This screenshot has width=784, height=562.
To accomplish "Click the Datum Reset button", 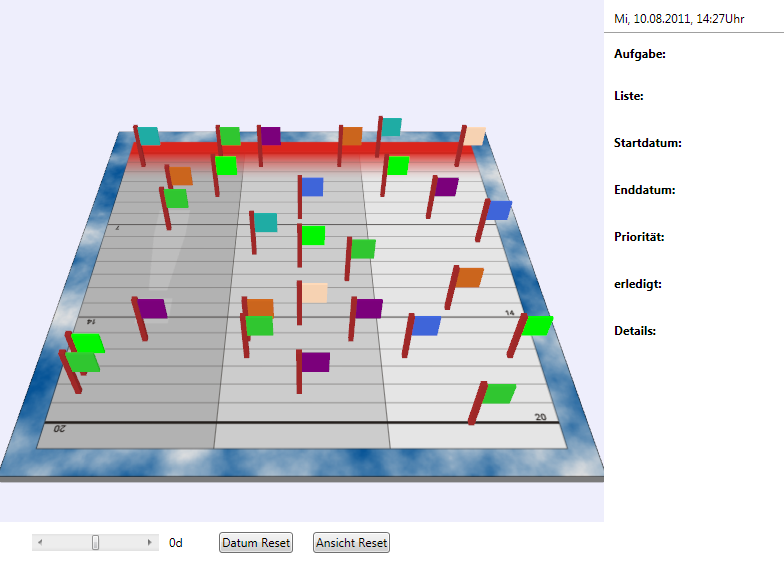I will pos(256,543).
